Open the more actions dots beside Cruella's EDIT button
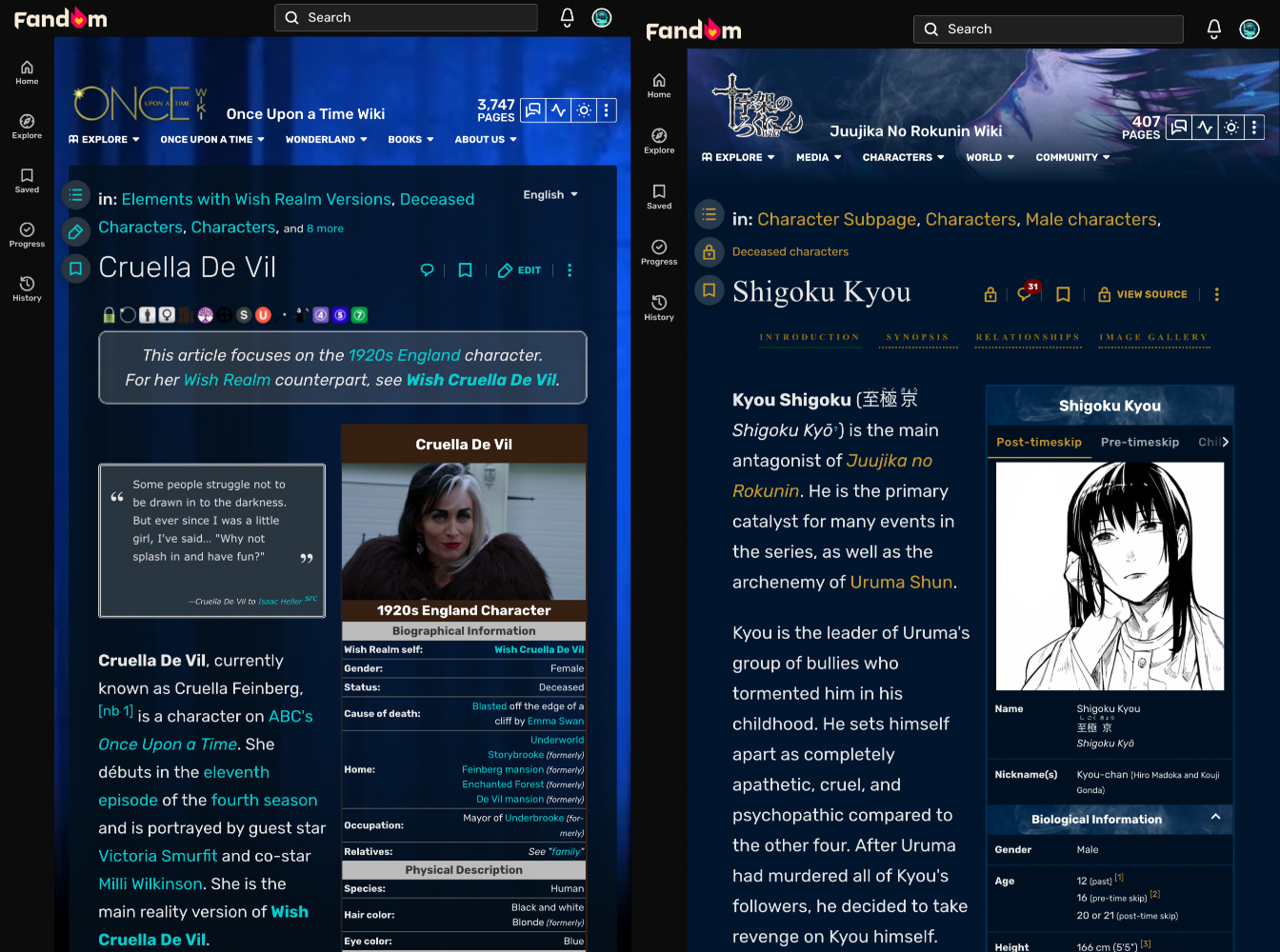 570,270
